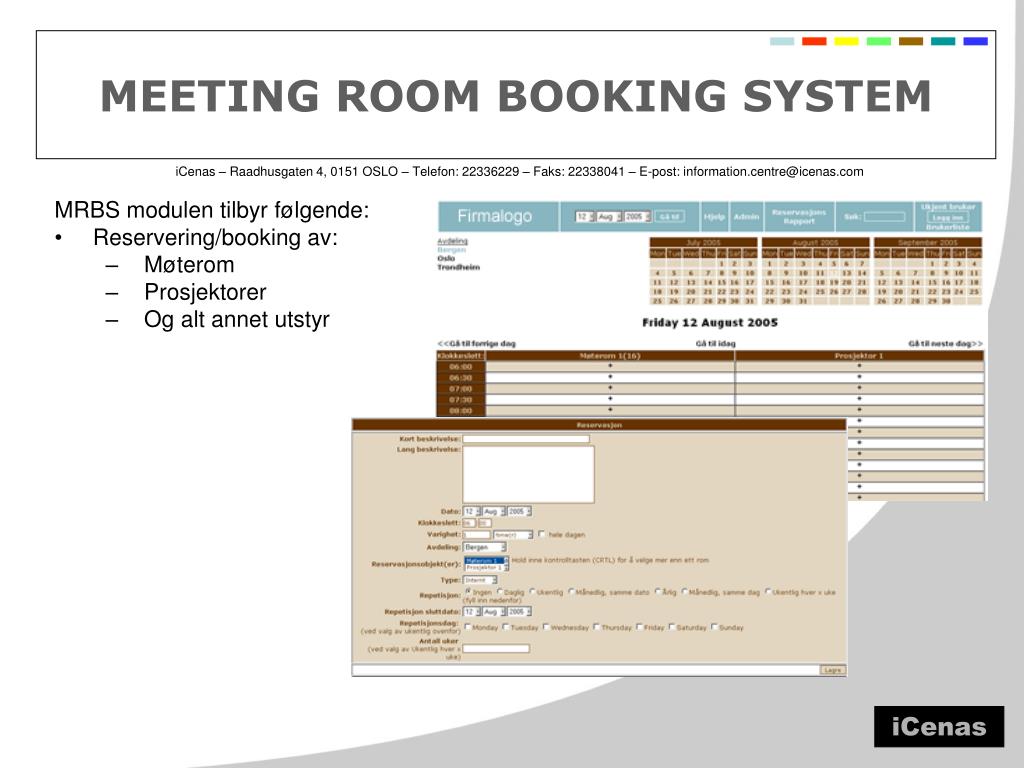Image resolution: width=1024 pixels, height=768 pixels.
Task: Click the iCenas logo box
Action: click(x=938, y=726)
